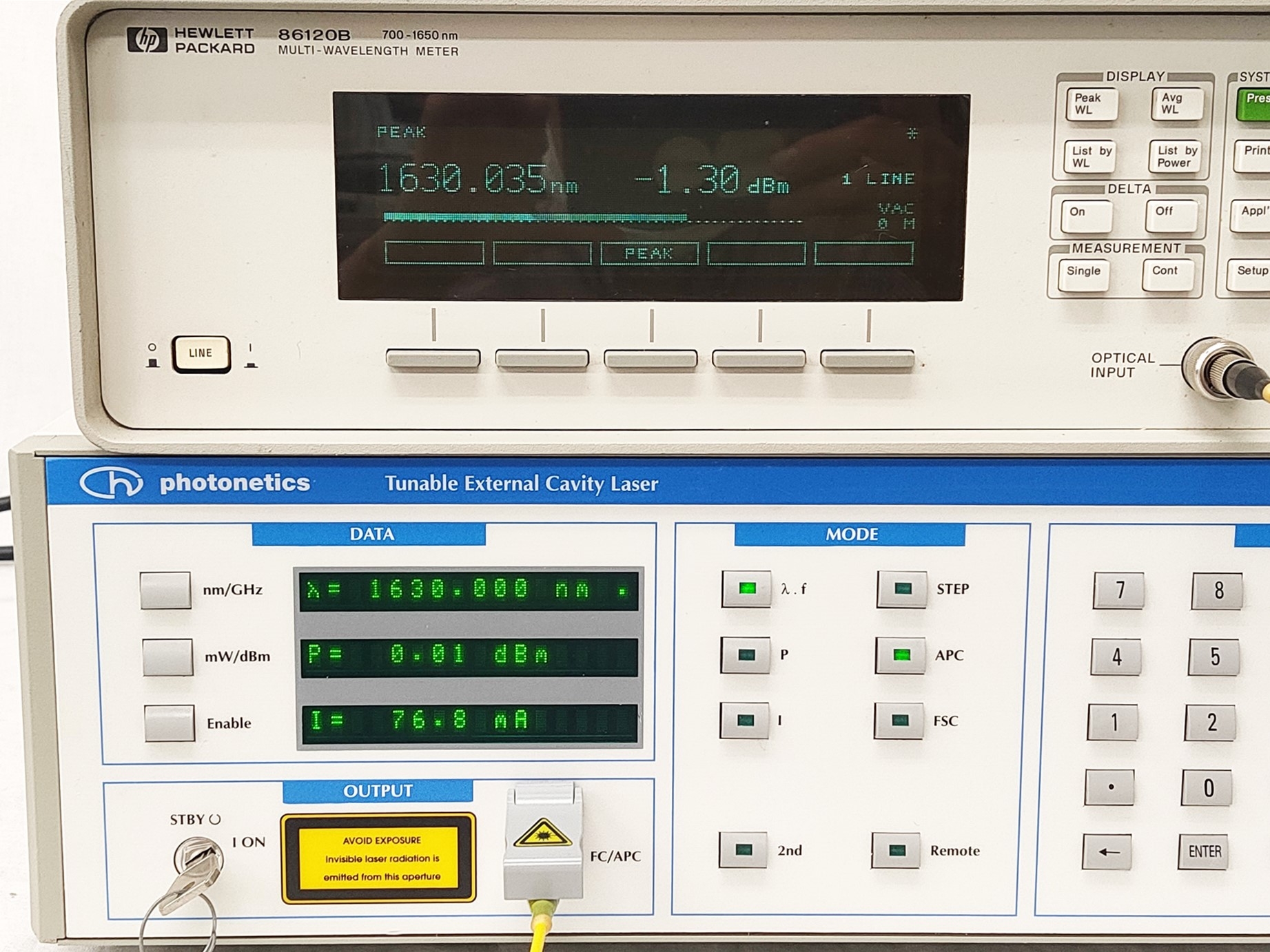The height and width of the screenshot is (952, 1270).
Task: Toggle the nm/GHz unit button
Action: pos(165,590)
